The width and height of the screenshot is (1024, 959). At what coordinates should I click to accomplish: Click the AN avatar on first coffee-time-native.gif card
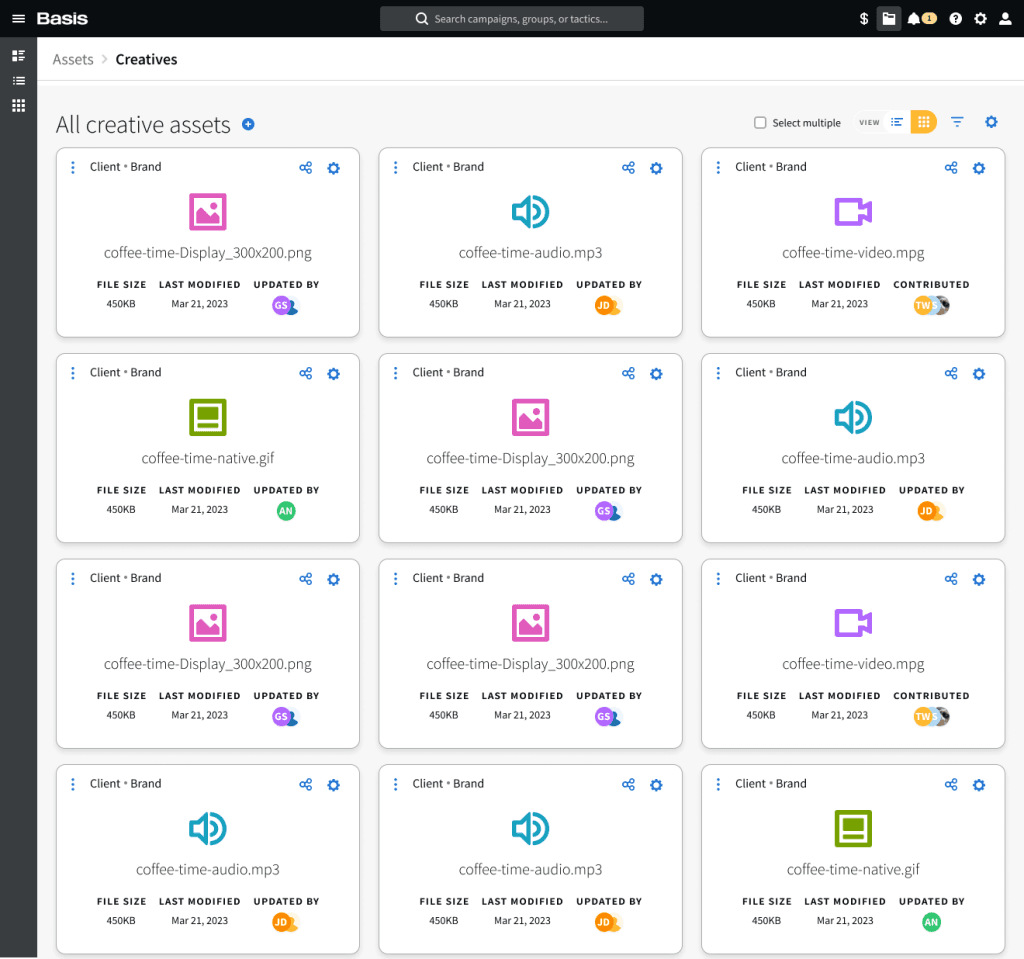(286, 511)
